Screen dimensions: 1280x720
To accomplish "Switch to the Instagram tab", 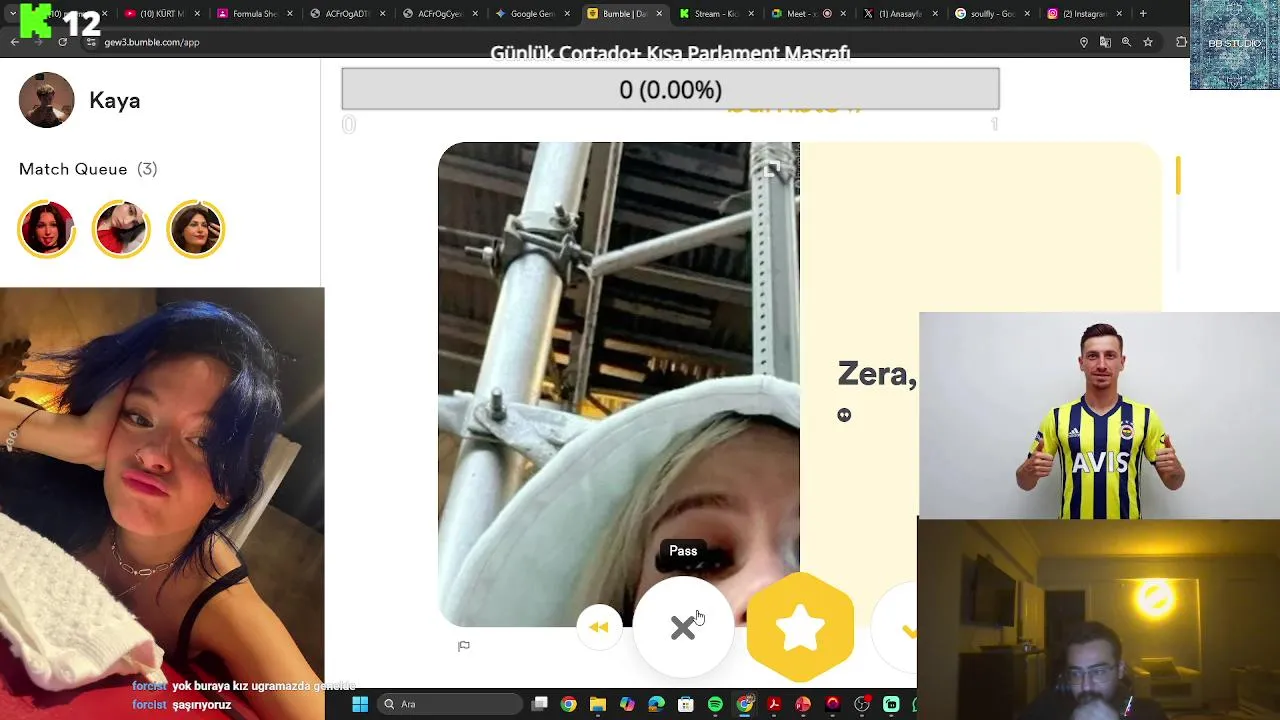I will coord(1083,14).
